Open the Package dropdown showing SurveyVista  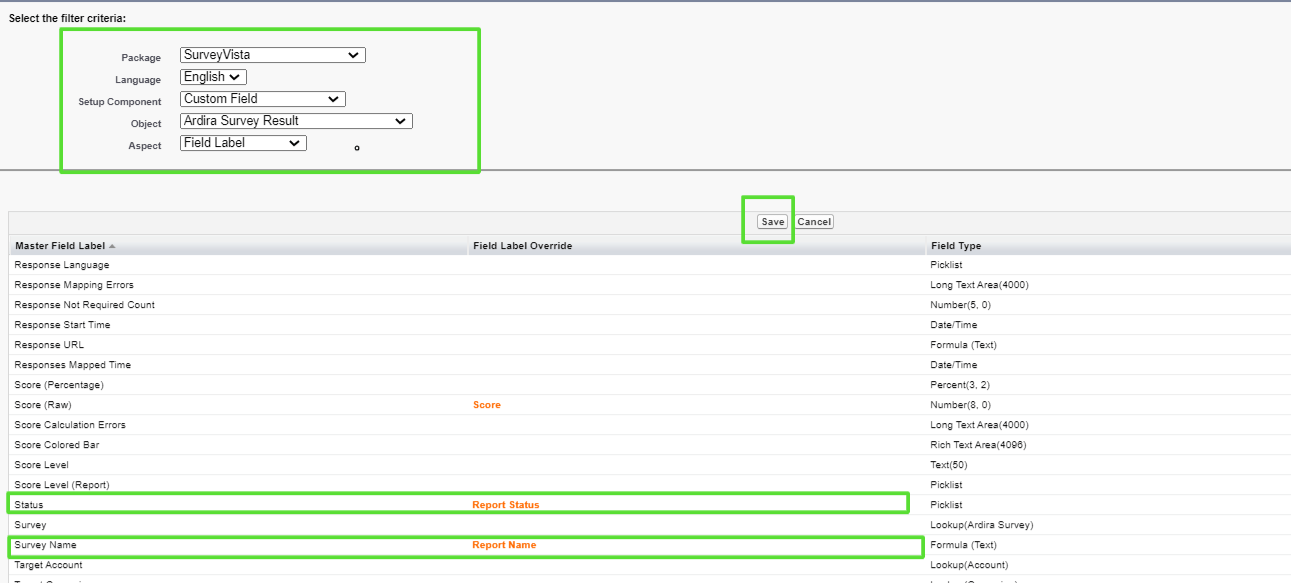tap(272, 55)
